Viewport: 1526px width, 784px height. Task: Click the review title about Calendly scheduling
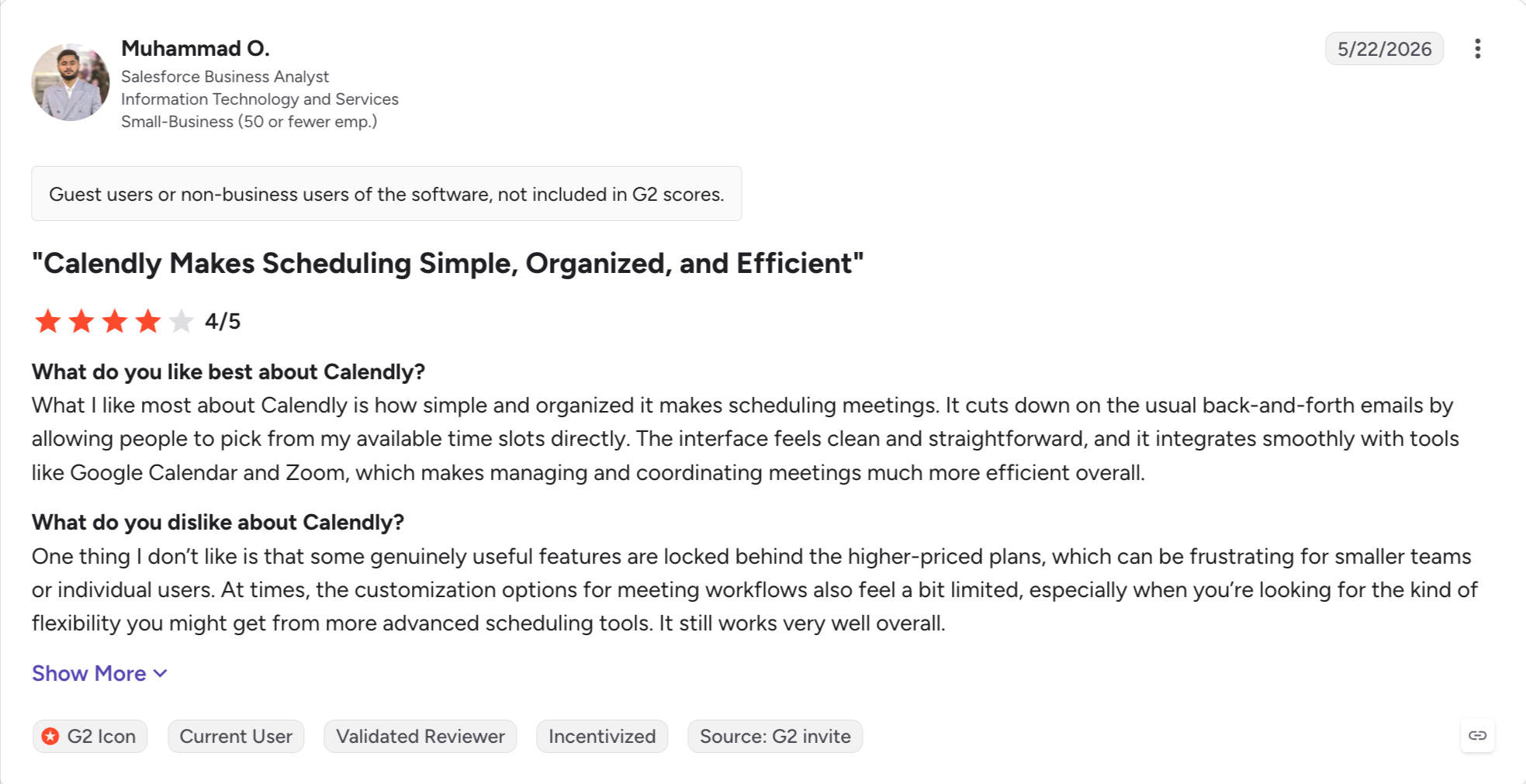coord(448,264)
